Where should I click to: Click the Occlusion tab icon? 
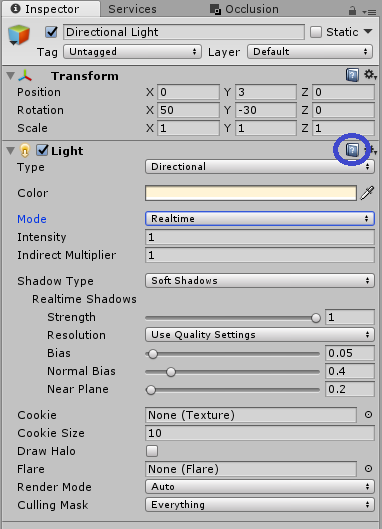[x=215, y=9]
